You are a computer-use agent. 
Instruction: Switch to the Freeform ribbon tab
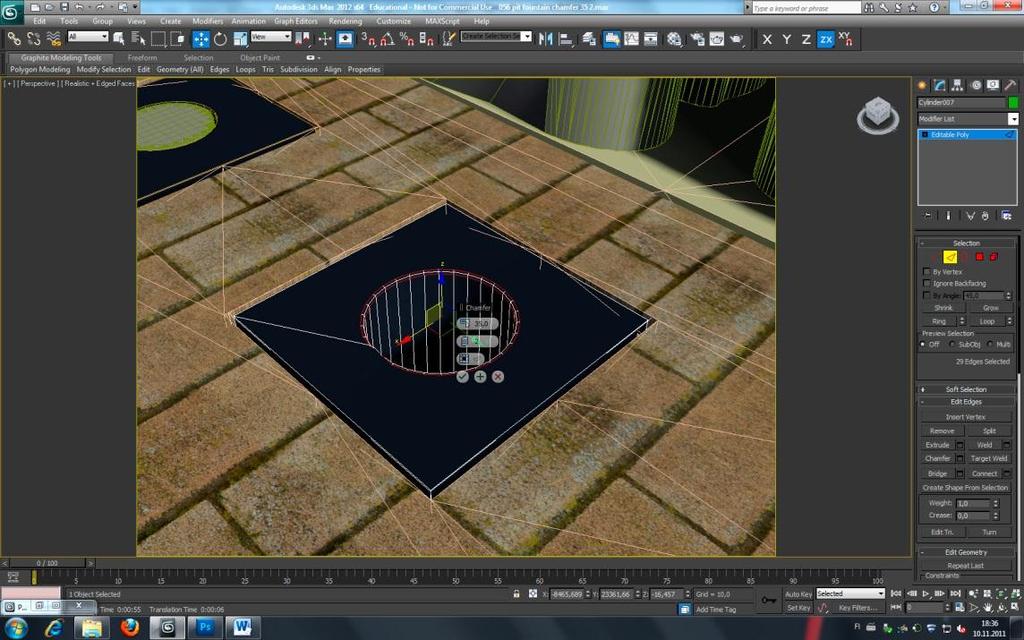142,57
